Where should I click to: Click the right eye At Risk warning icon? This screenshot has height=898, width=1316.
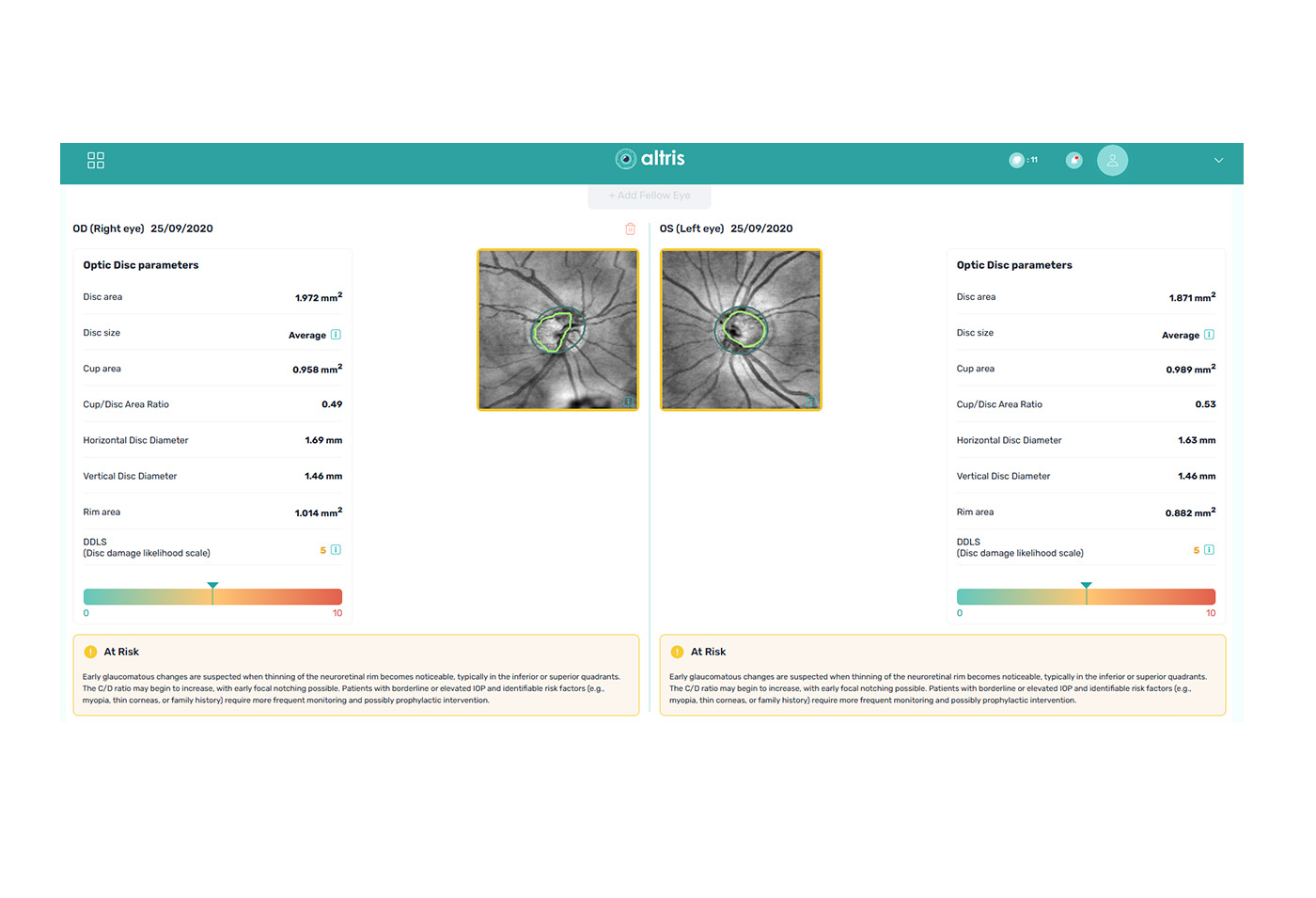[91, 652]
